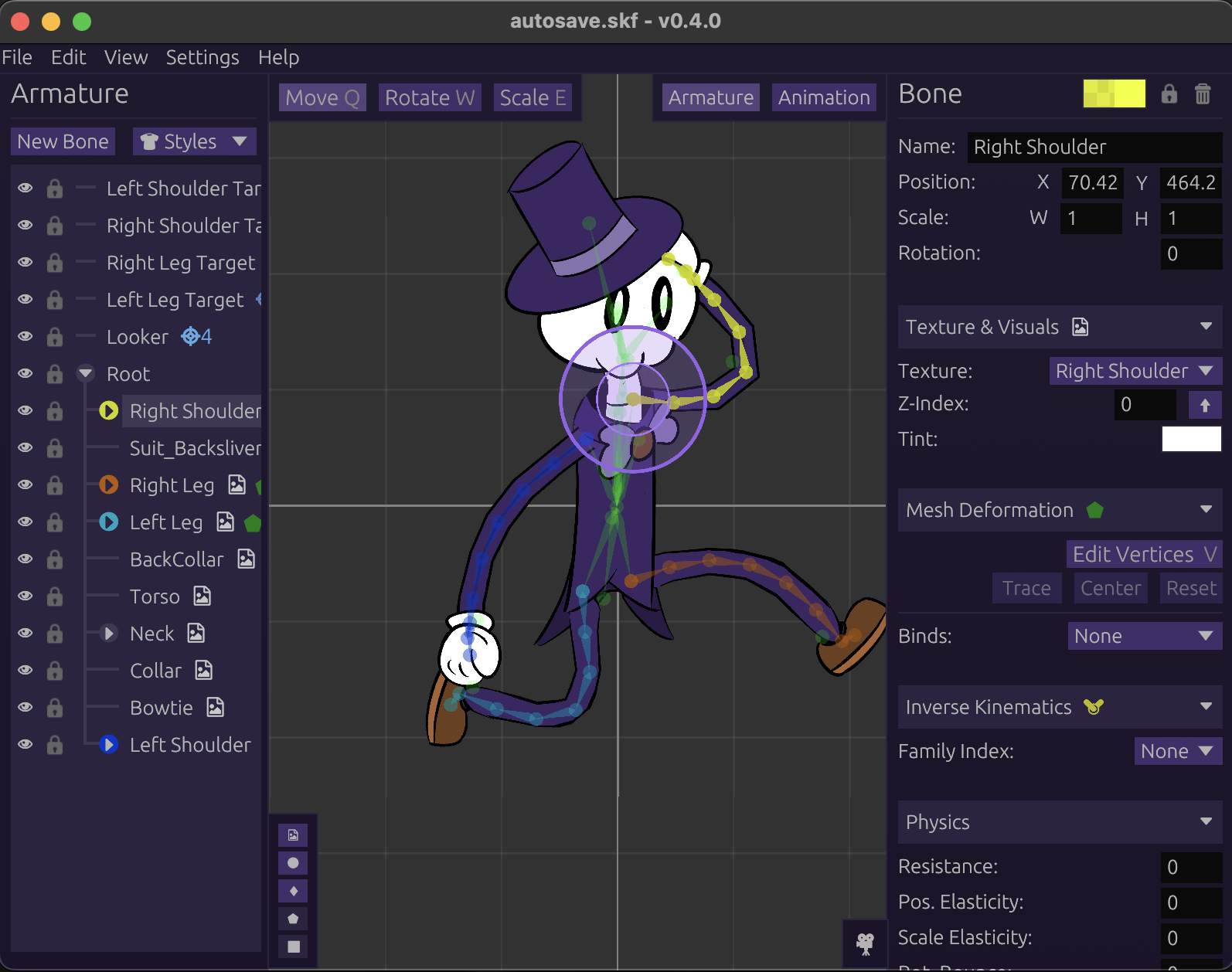Open the View menu
Viewport: 1232px width, 972px height.
126,57
